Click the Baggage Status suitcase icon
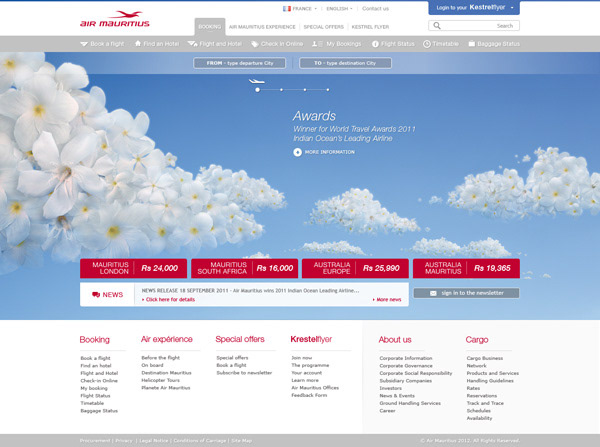Viewport: 600px width, 447px height. click(472, 44)
